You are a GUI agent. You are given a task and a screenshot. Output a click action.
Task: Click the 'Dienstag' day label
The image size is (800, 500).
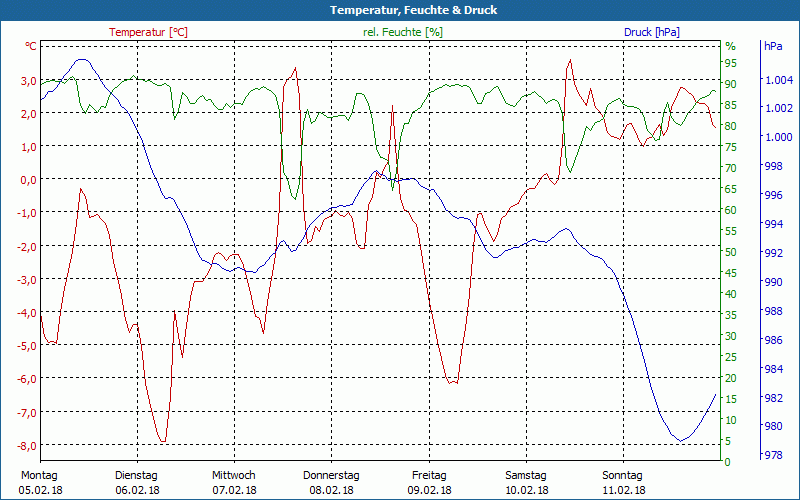[x=136, y=476]
